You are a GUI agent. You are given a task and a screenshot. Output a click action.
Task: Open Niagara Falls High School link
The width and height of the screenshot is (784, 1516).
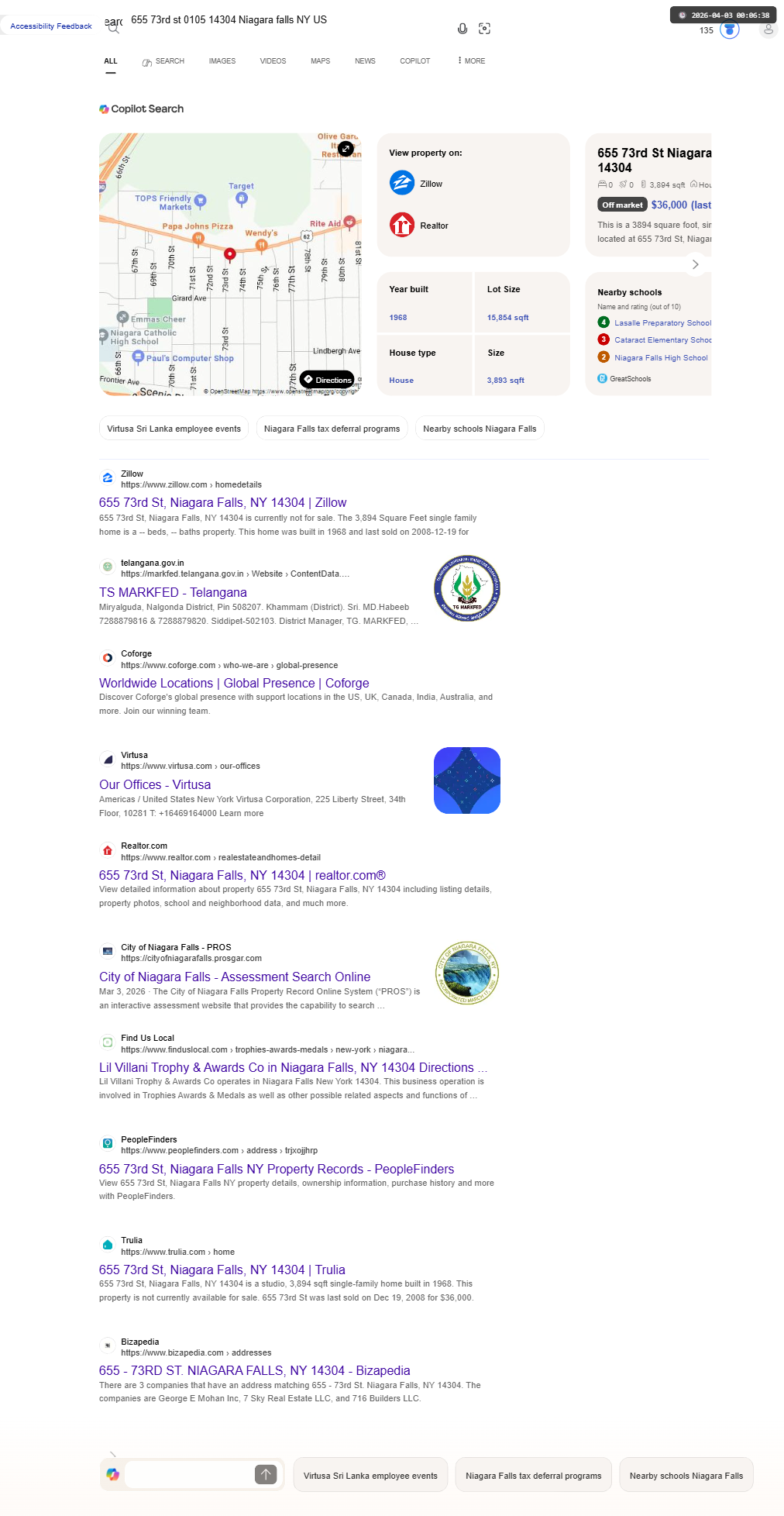tap(661, 358)
